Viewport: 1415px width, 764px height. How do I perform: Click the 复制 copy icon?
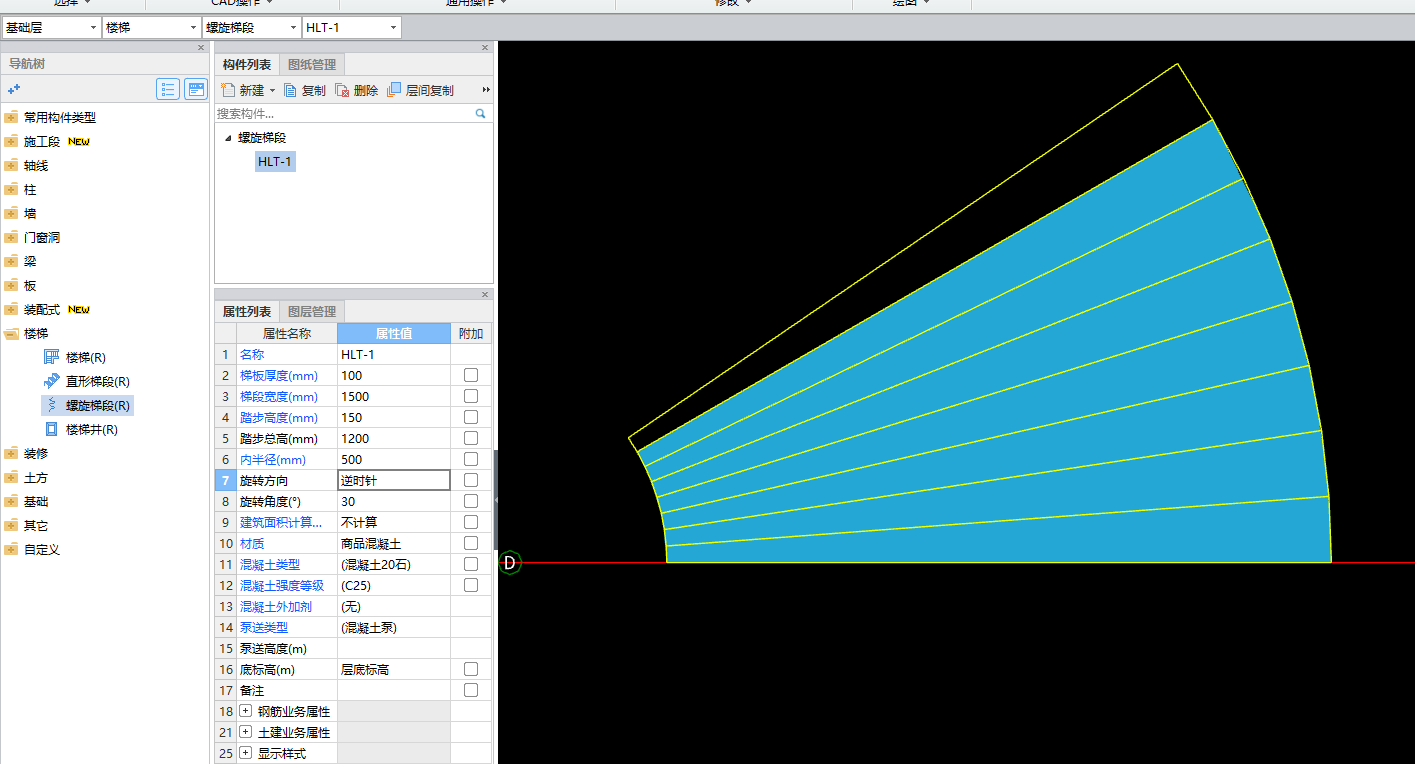tap(291, 90)
